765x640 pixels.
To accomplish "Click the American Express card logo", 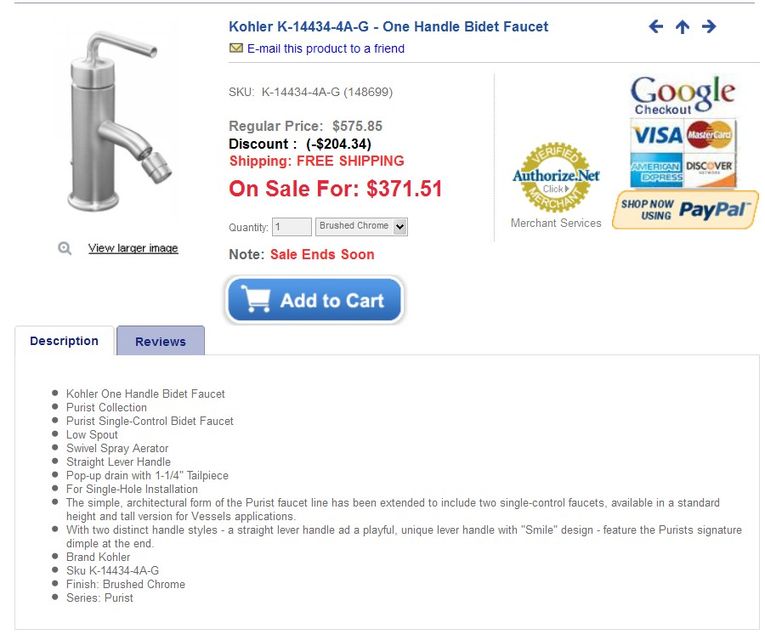I will click(656, 170).
